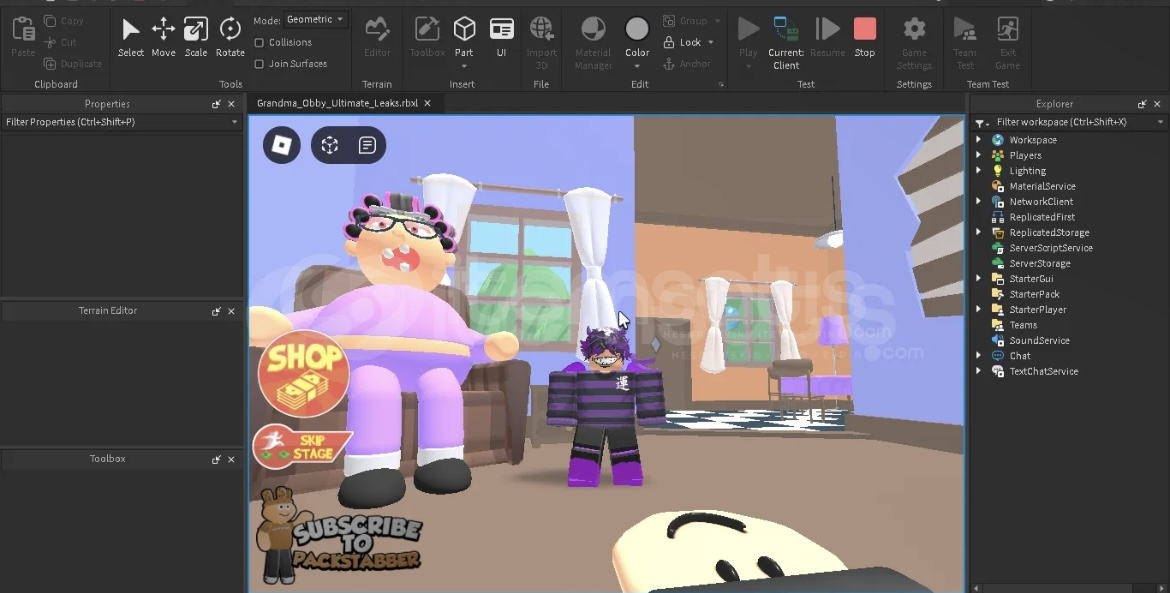The image size is (1170, 593).
Task: Select the Select tool
Action: [131, 37]
